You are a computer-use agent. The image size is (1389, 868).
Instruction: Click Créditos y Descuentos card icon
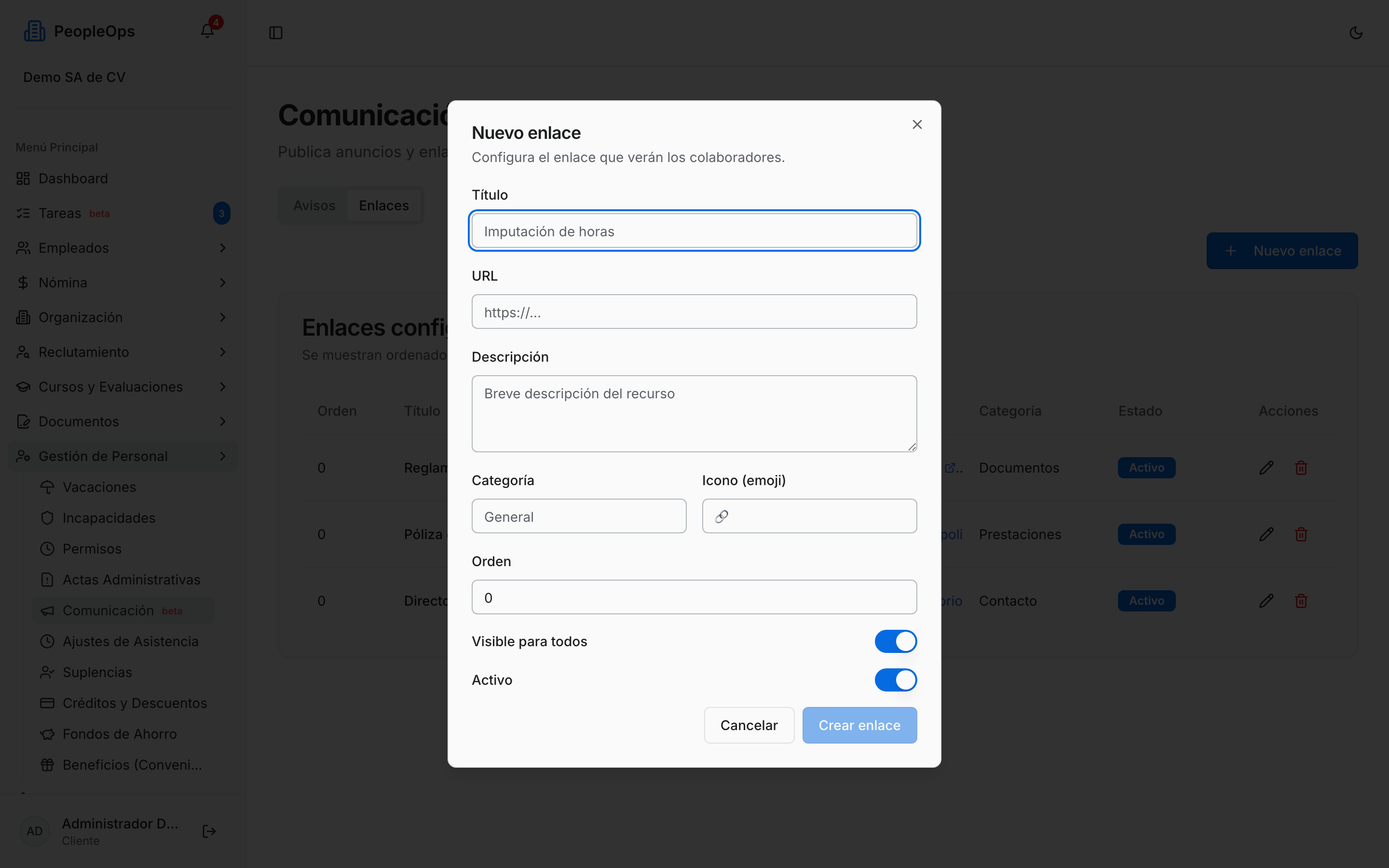(47, 703)
